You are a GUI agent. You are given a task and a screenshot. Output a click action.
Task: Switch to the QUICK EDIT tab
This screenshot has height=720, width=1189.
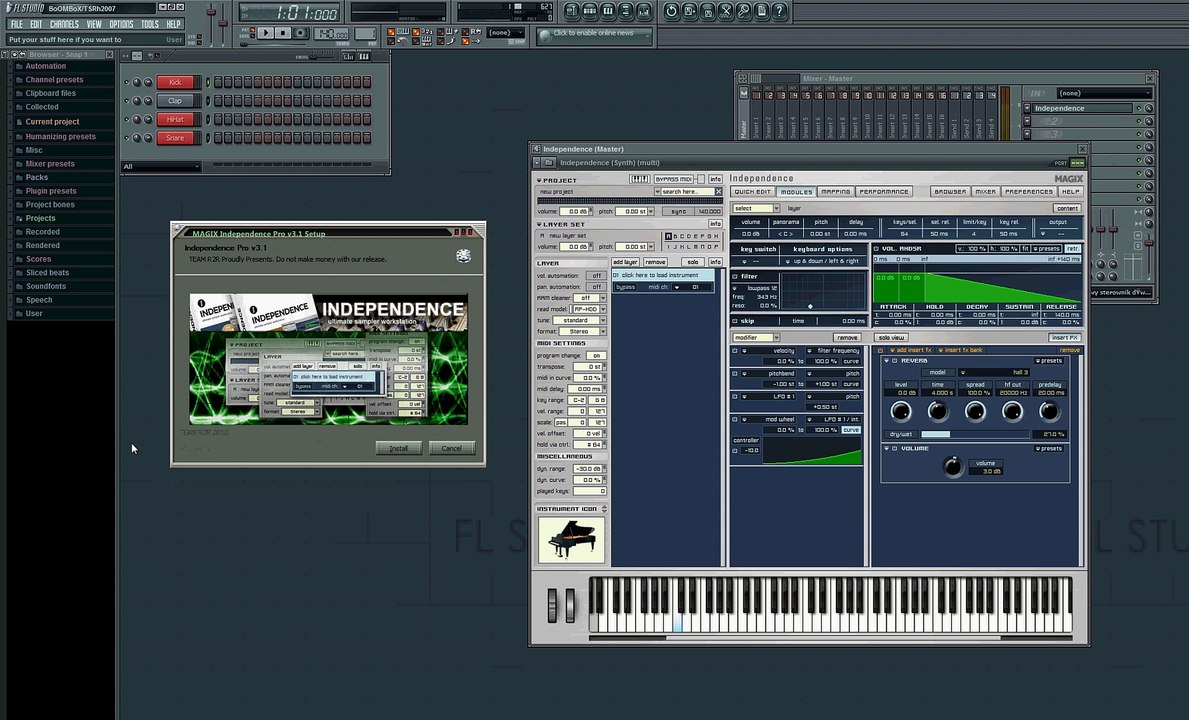753,192
